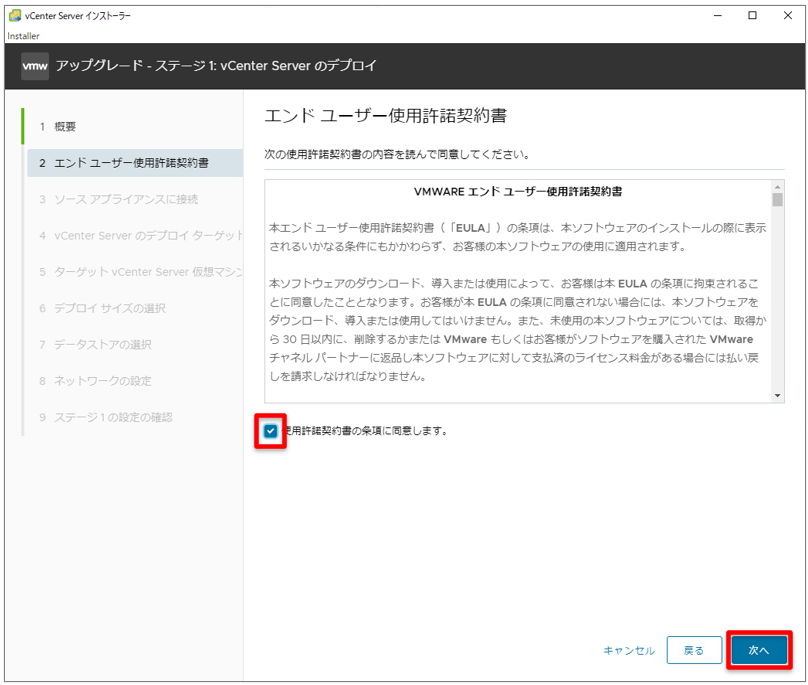Viewport: 808px width, 685px height.
Task: Click the EULA scrollbar down arrow
Action: tap(778, 396)
